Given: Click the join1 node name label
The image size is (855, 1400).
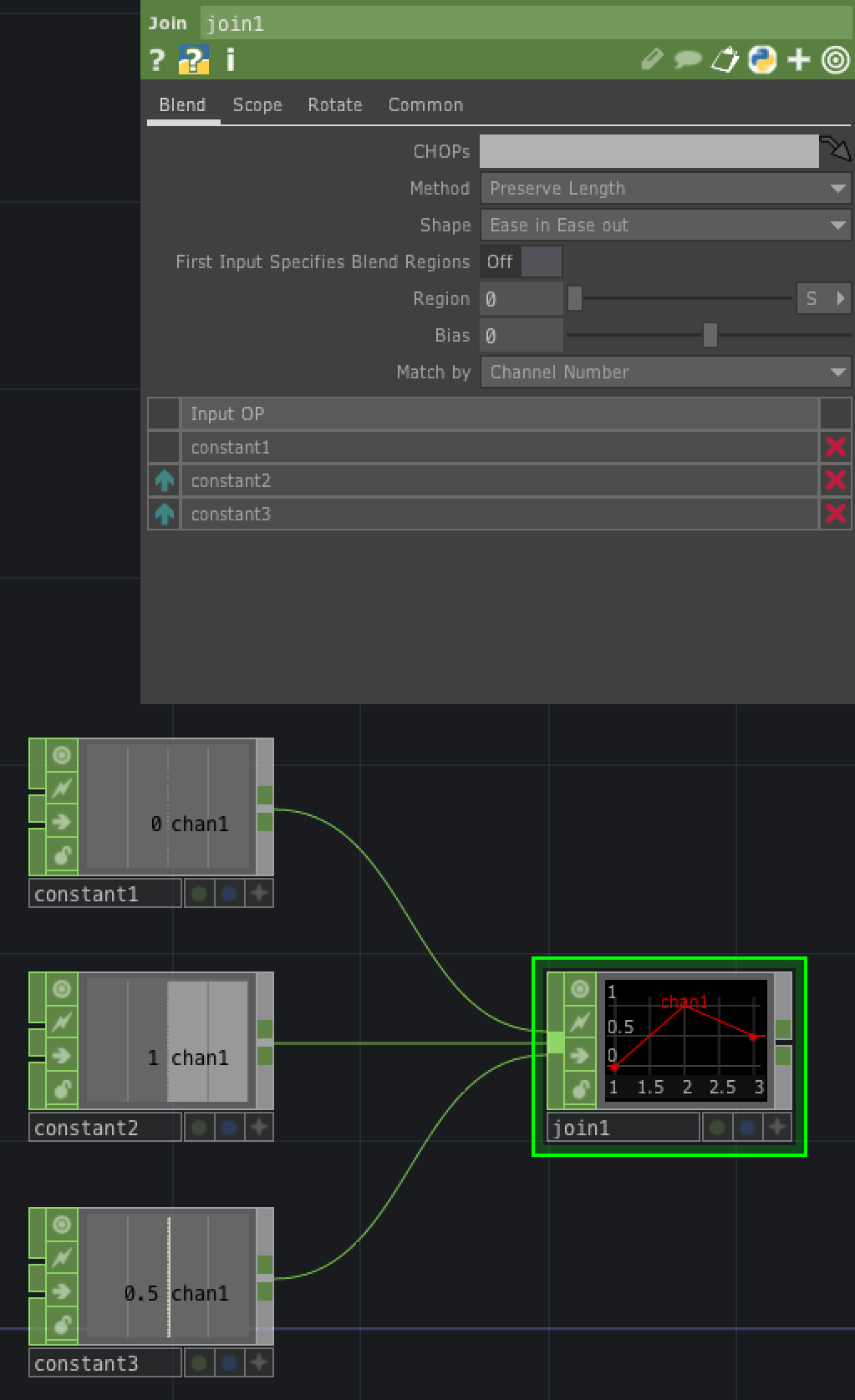Looking at the screenshot, I should pos(623,1128).
